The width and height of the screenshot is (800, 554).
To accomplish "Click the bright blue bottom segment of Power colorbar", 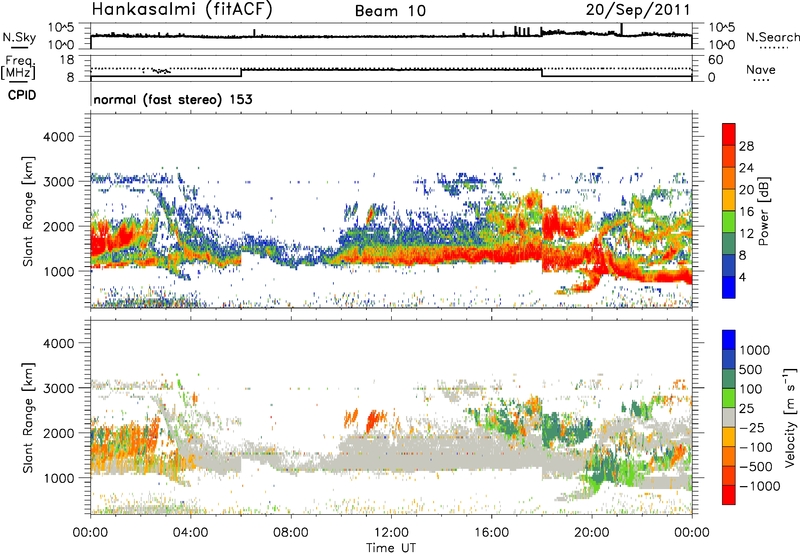I will click(x=729, y=287).
